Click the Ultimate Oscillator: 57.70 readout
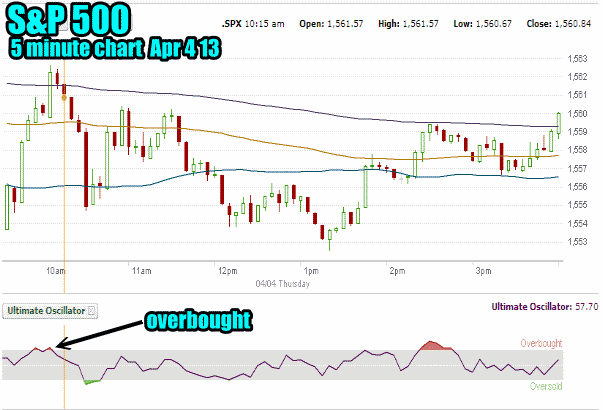603x410 pixels. [545, 307]
